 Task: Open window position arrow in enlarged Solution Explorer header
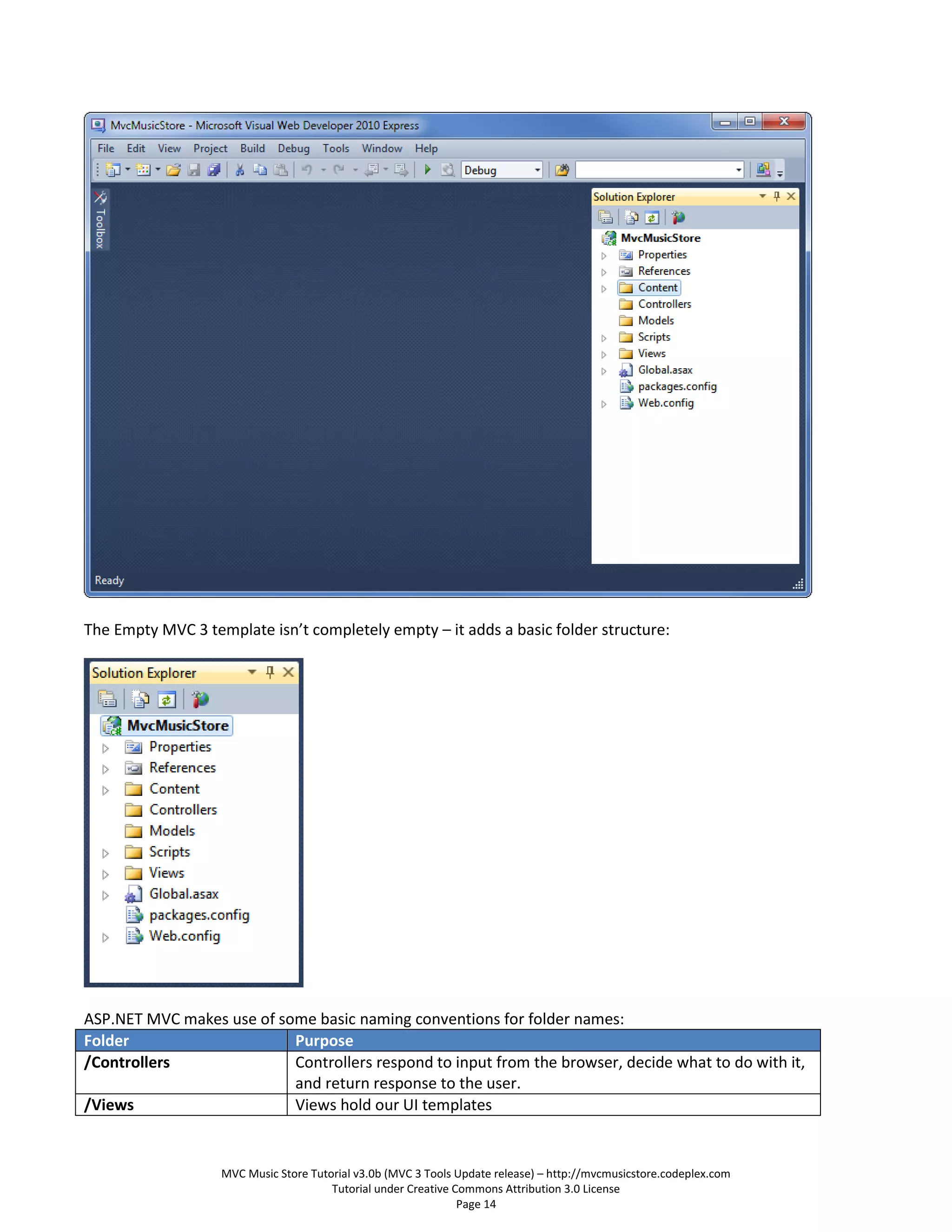click(x=252, y=672)
